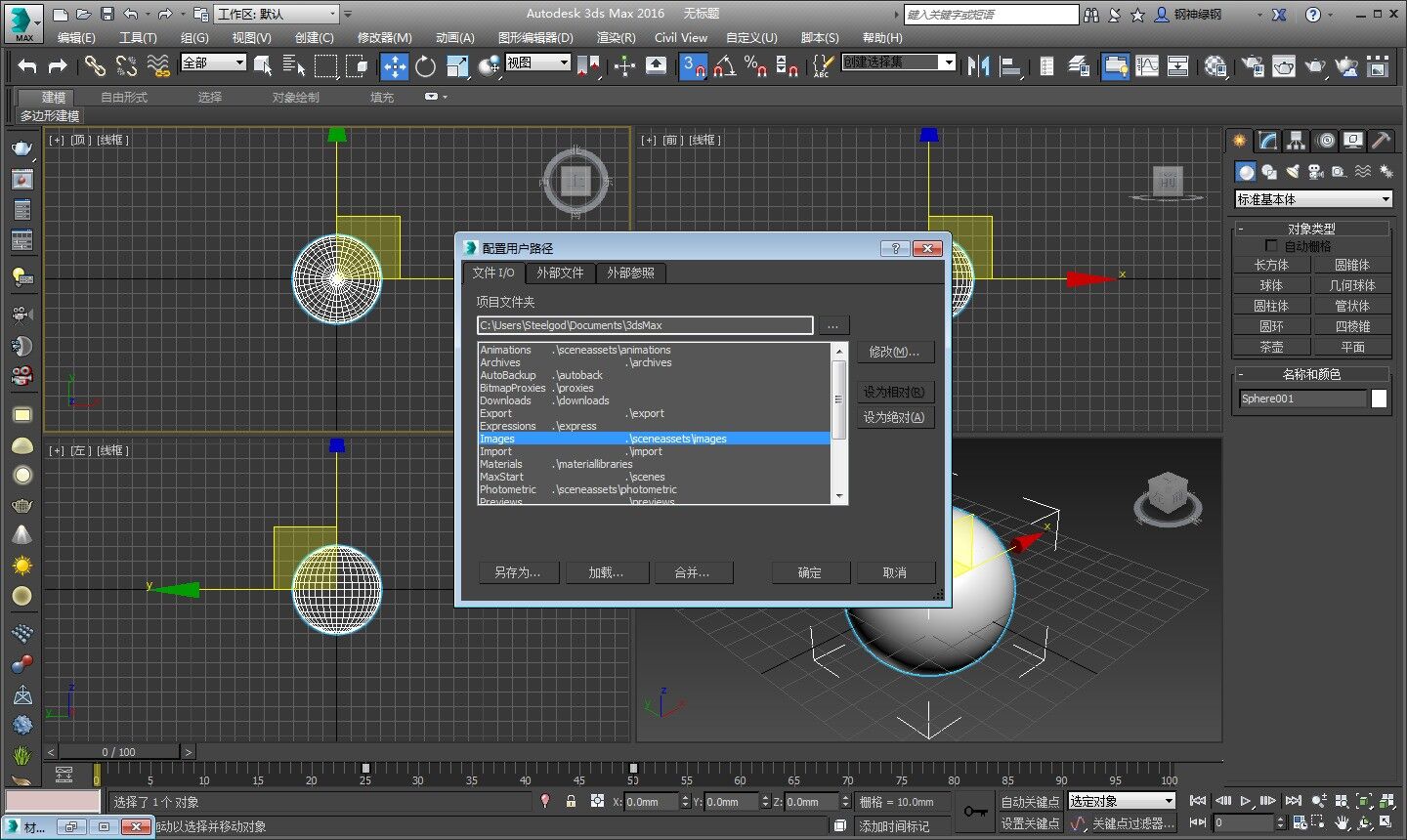Toggle 设置关键点 mode in status bar
1407x840 pixels.
coord(1030,823)
